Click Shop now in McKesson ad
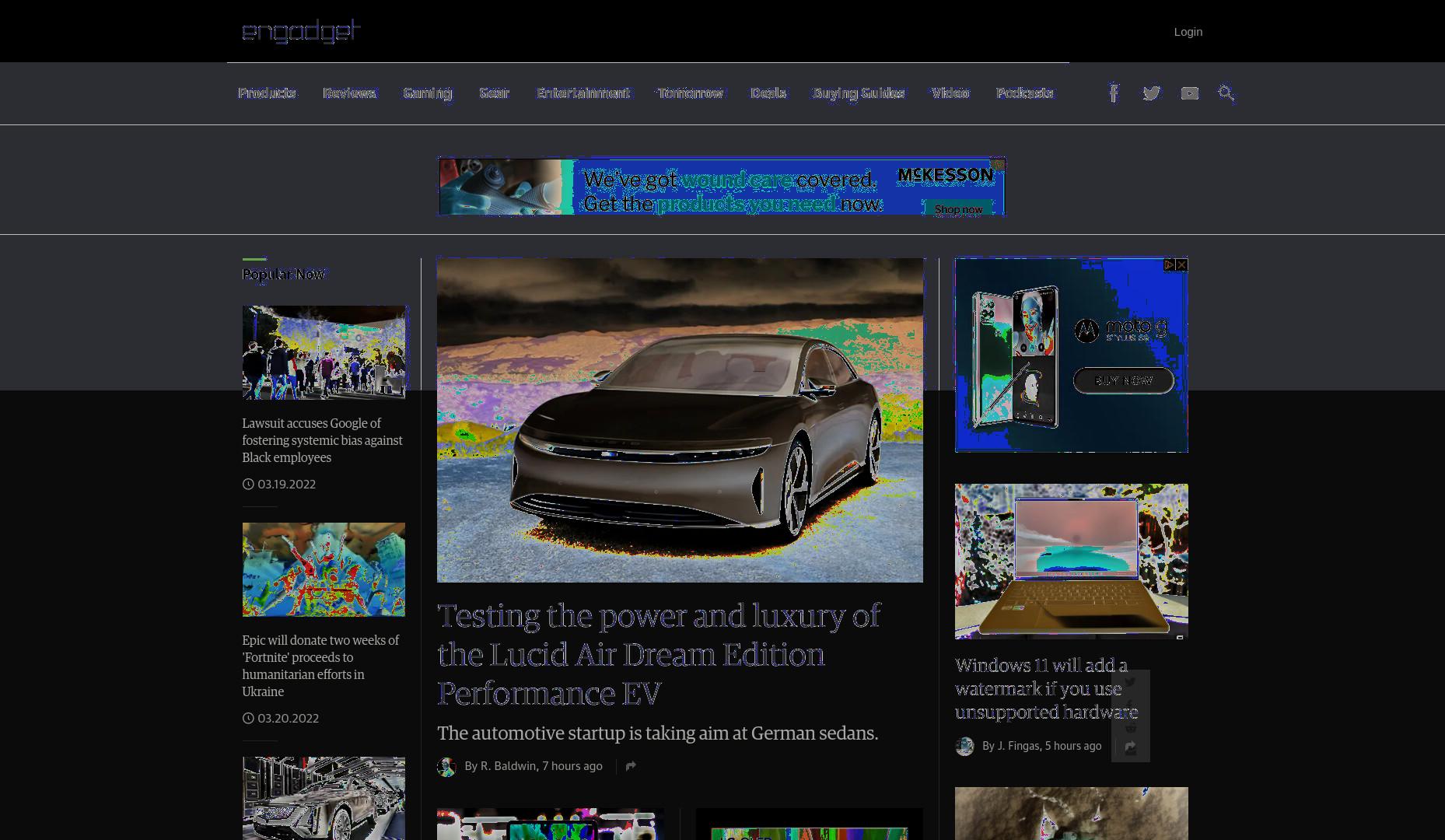The width and height of the screenshot is (1445, 840). pos(958,209)
